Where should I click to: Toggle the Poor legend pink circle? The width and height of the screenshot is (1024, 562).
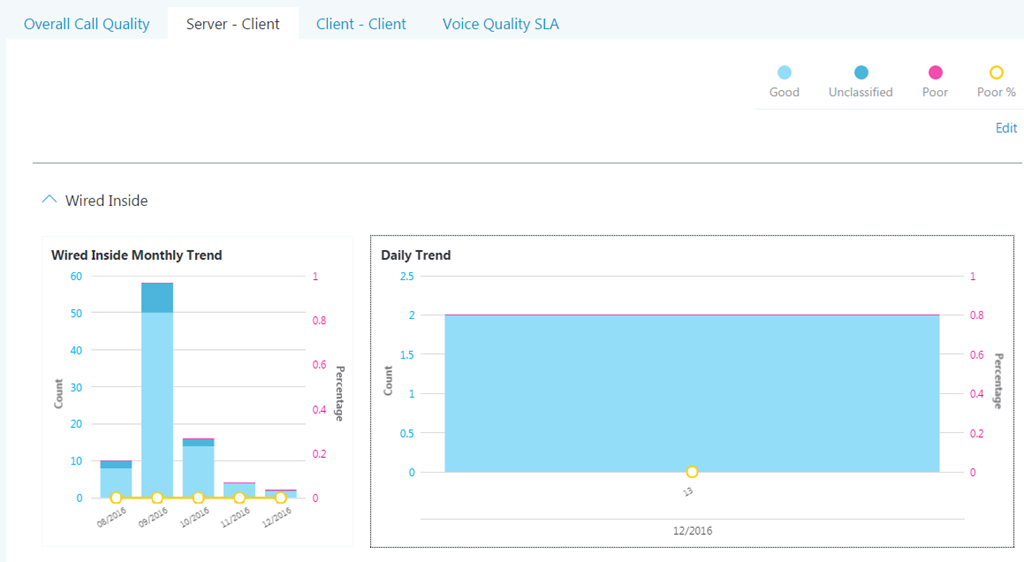point(935,72)
